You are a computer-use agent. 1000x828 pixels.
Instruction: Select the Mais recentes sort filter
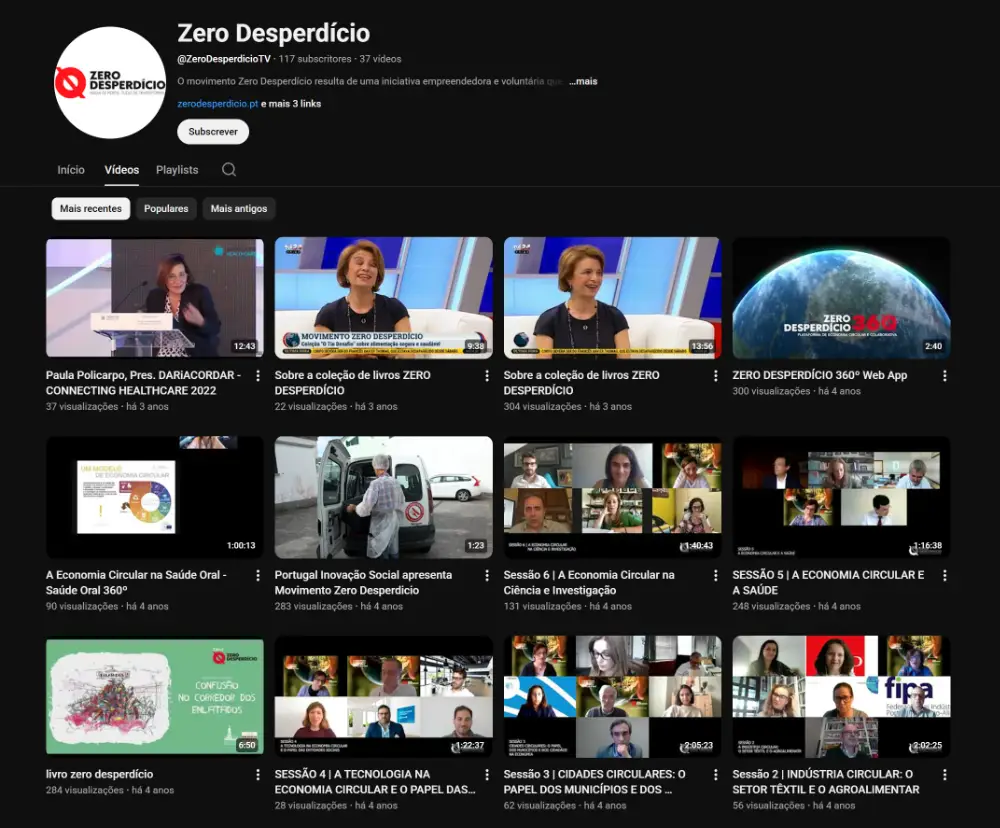91,209
